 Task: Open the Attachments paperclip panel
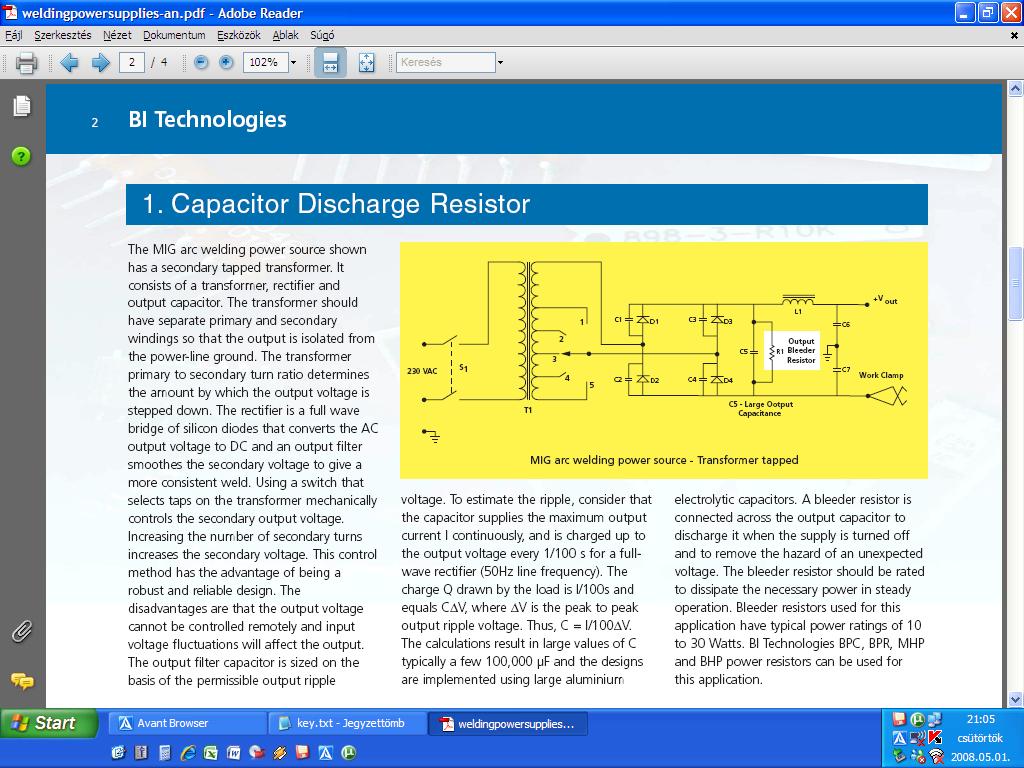[x=22, y=632]
